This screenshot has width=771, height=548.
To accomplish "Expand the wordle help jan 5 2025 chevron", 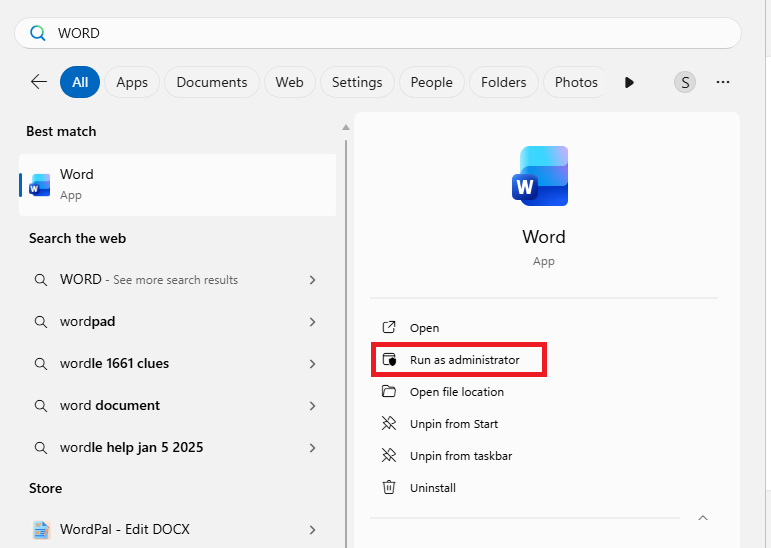I will [312, 448].
